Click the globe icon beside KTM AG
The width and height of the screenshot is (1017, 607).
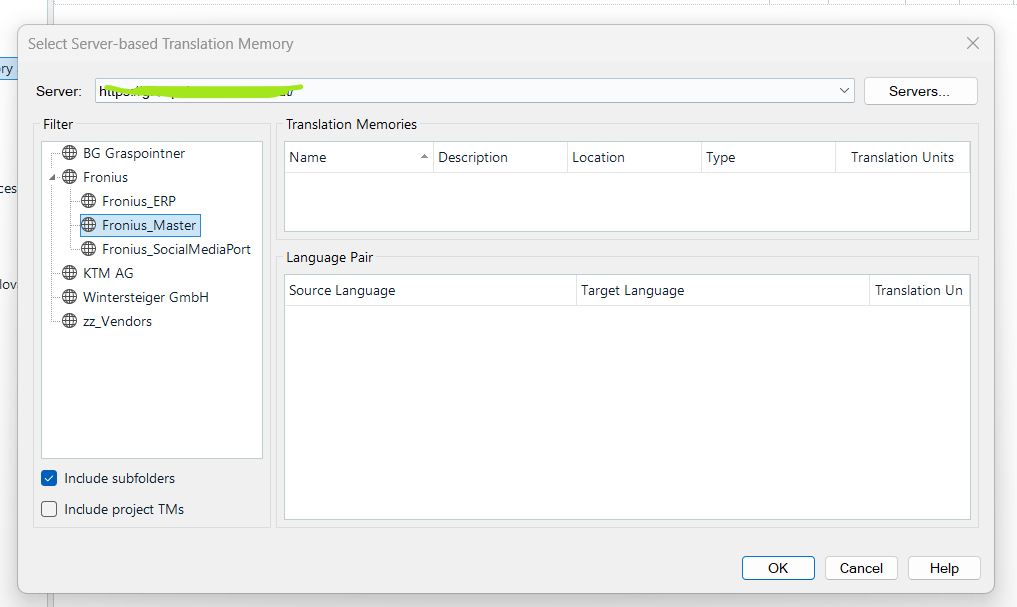69,273
